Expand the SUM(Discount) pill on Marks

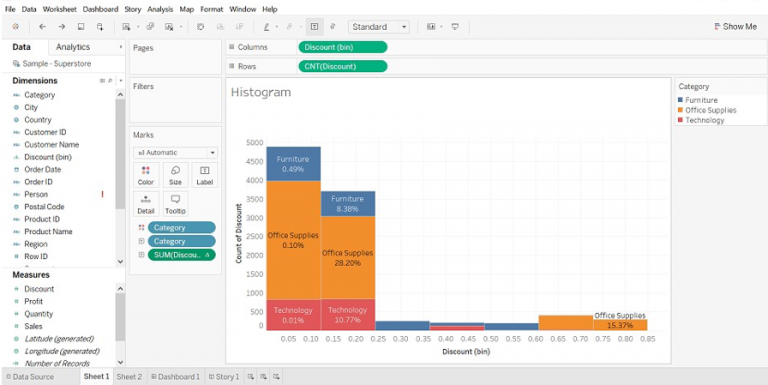pos(141,255)
